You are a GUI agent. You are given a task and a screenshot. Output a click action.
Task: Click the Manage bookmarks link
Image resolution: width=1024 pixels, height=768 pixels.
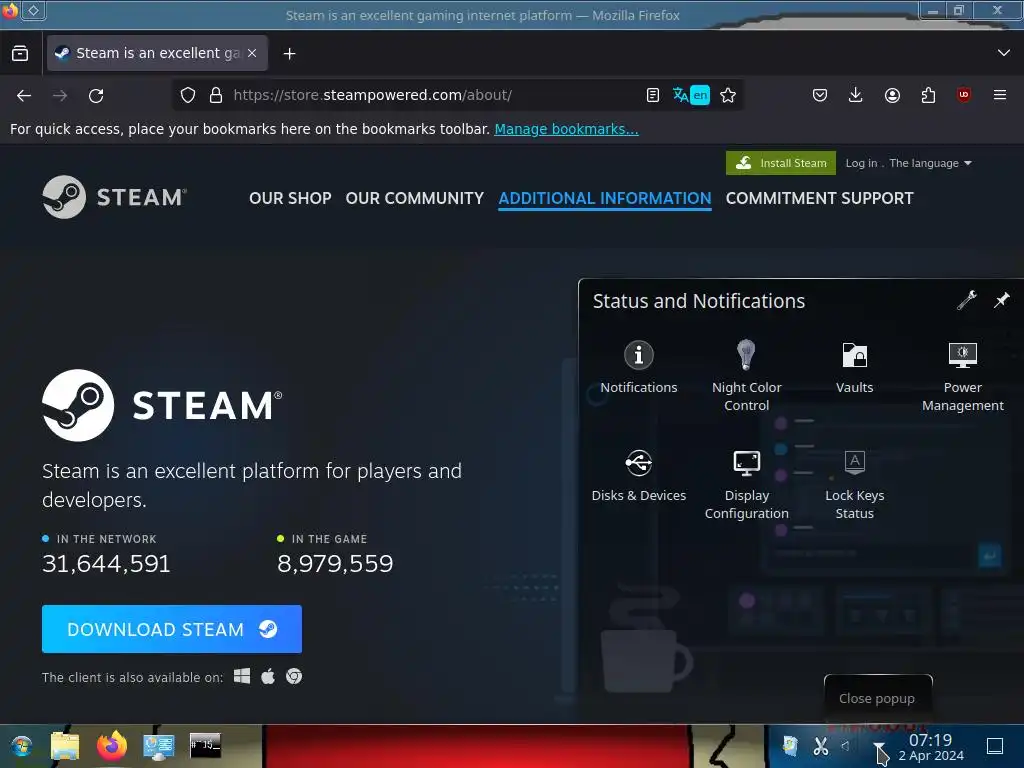566,129
